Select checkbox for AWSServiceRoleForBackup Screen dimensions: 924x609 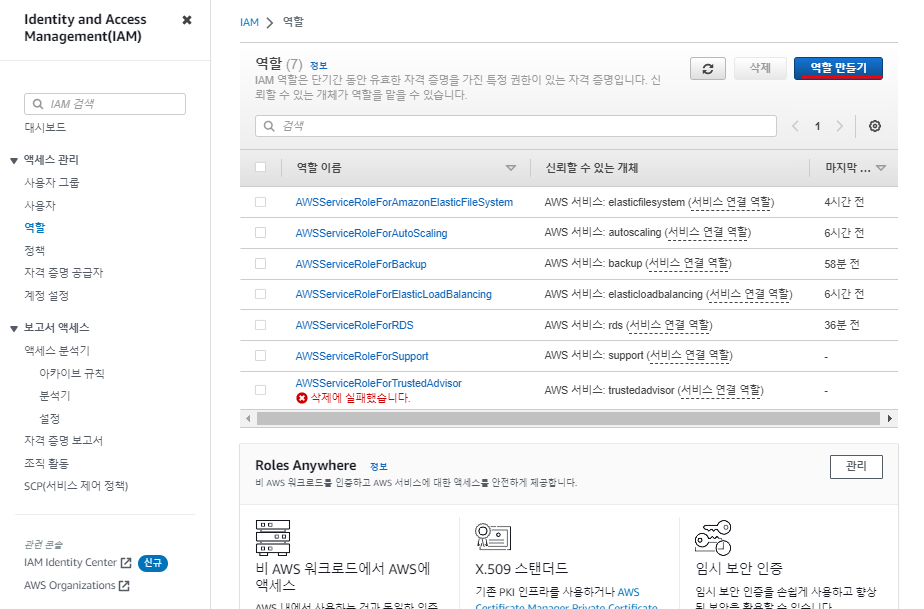[260, 264]
